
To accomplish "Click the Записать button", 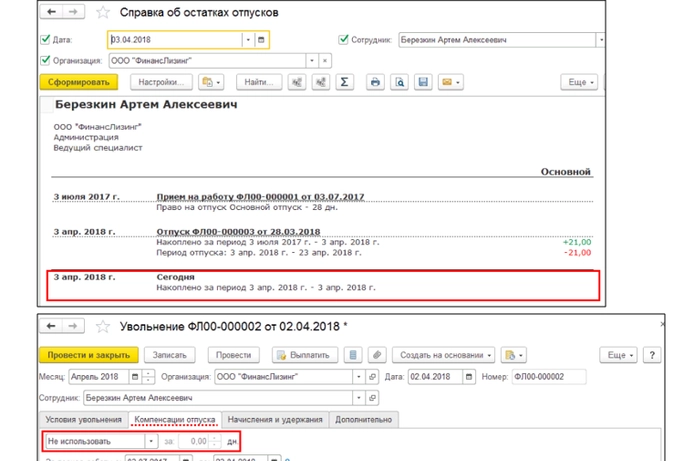I will 170,355.
